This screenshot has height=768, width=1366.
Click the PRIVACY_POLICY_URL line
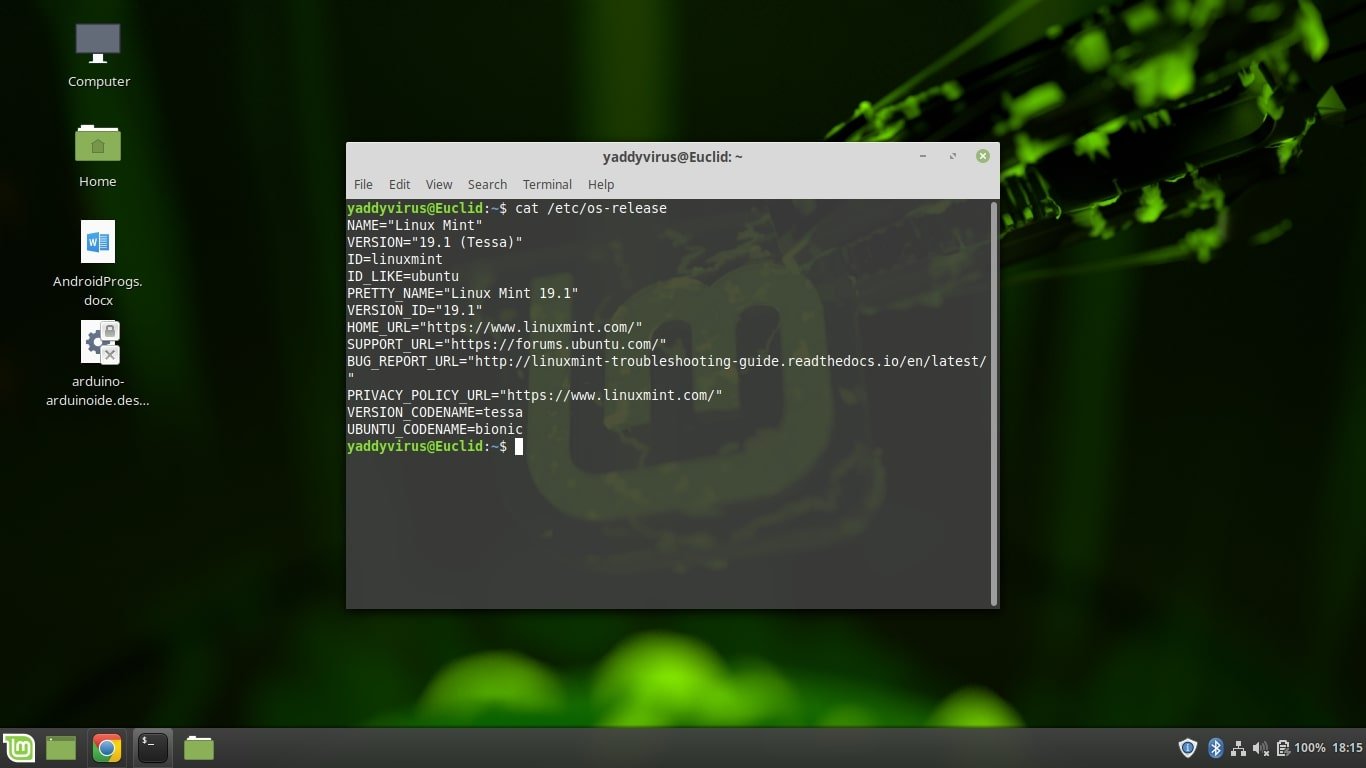535,395
